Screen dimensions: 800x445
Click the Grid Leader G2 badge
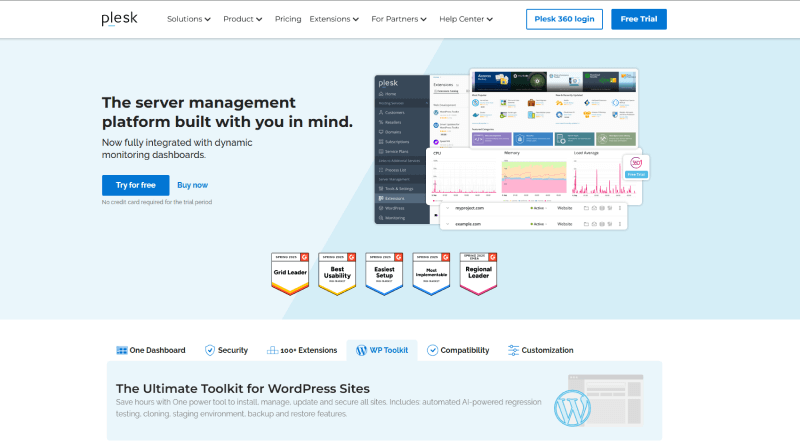pos(290,273)
